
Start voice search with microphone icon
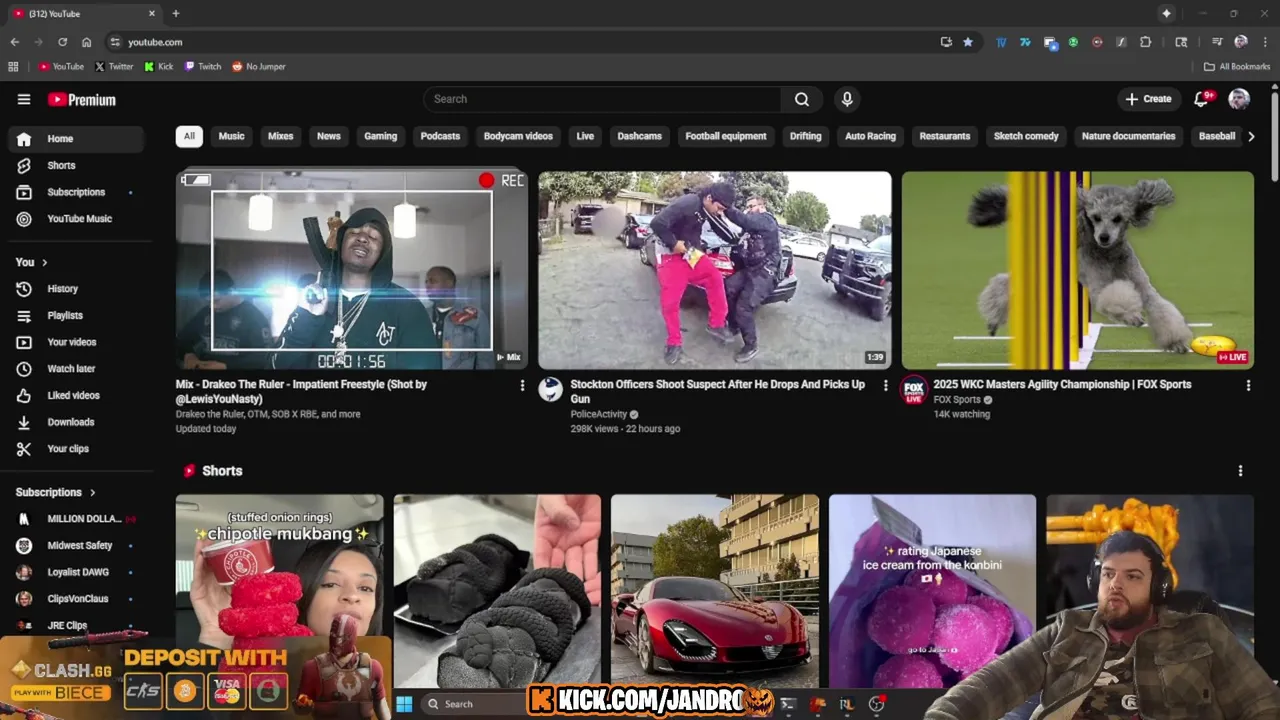(847, 99)
